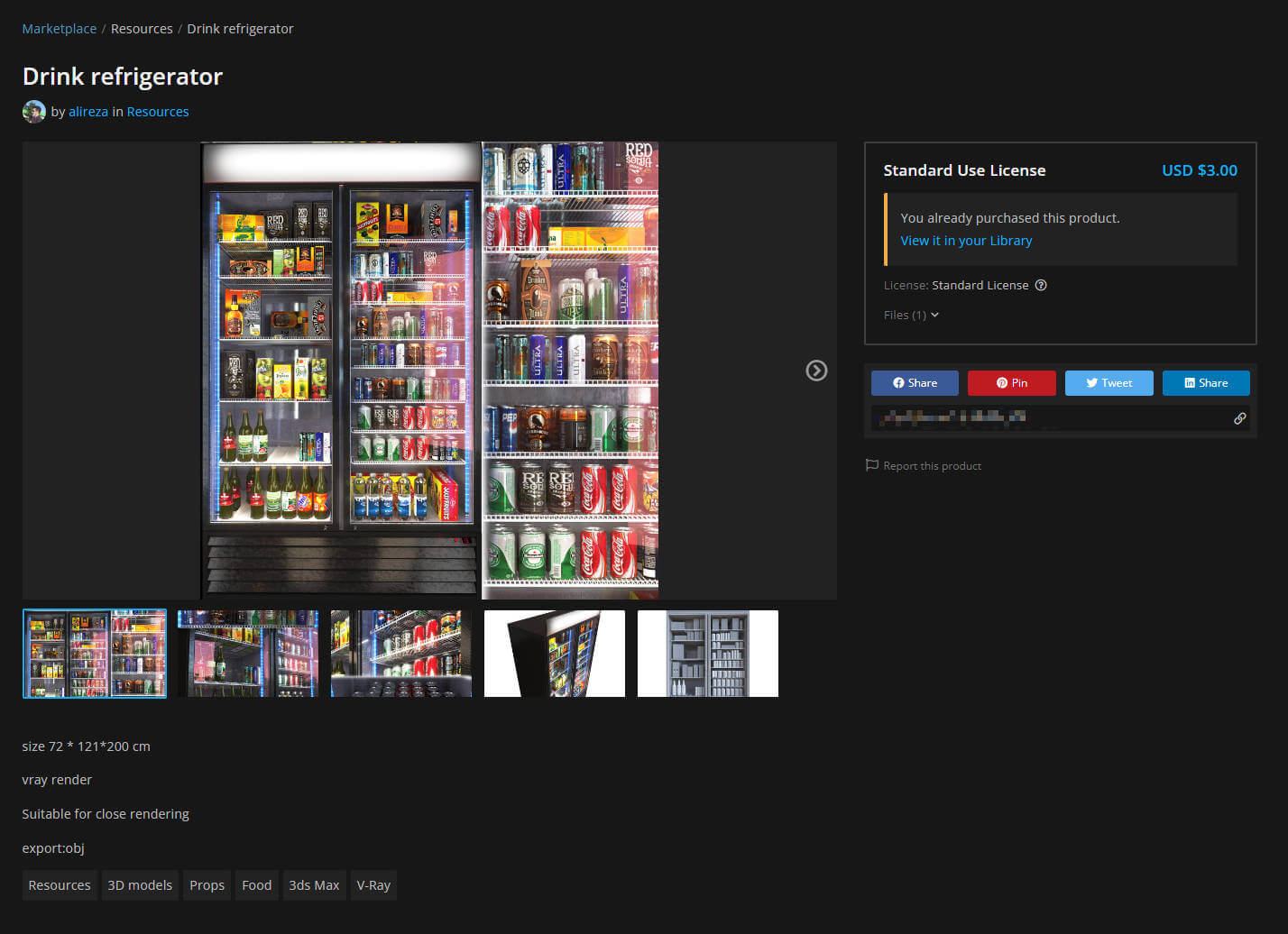
Task: Select second thumbnail close-up of fridge doors
Action: [x=248, y=654]
